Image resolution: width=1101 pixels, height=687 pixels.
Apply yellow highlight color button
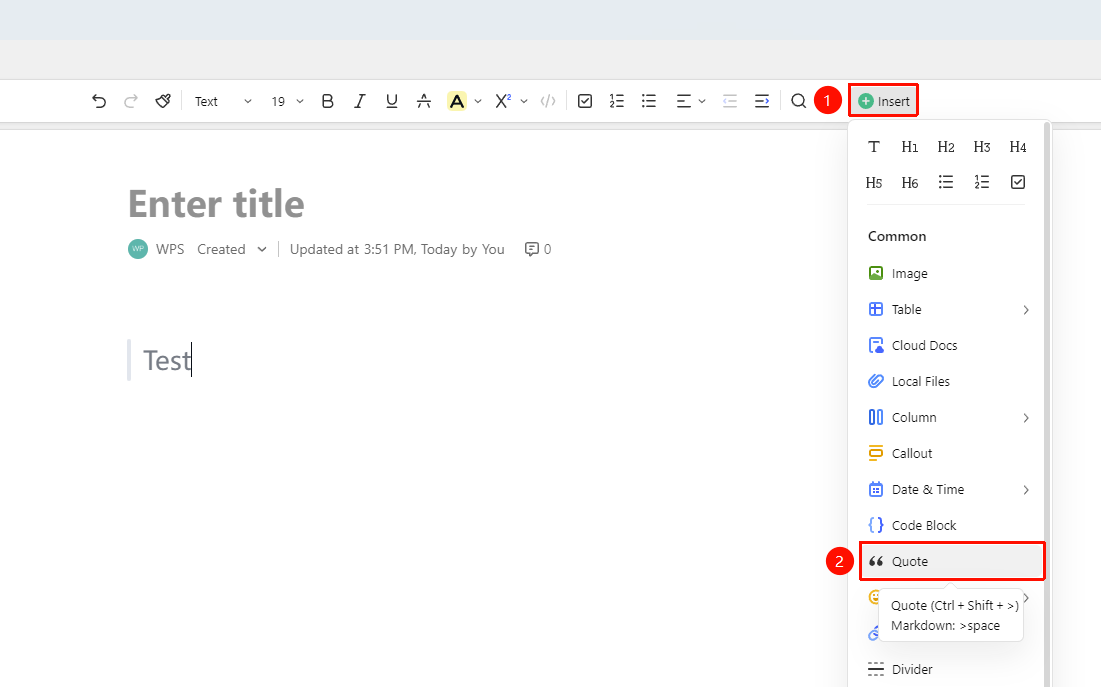(457, 101)
